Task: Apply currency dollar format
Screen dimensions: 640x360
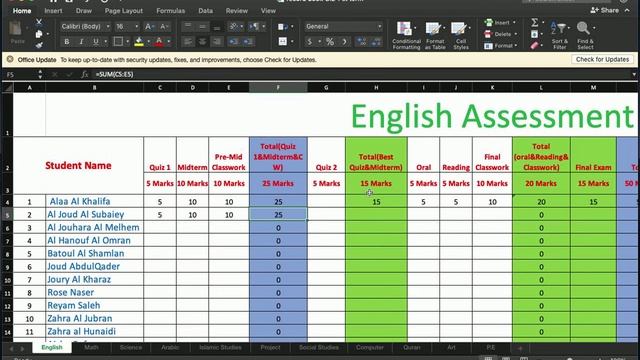Action: pyautogui.click(x=309, y=42)
